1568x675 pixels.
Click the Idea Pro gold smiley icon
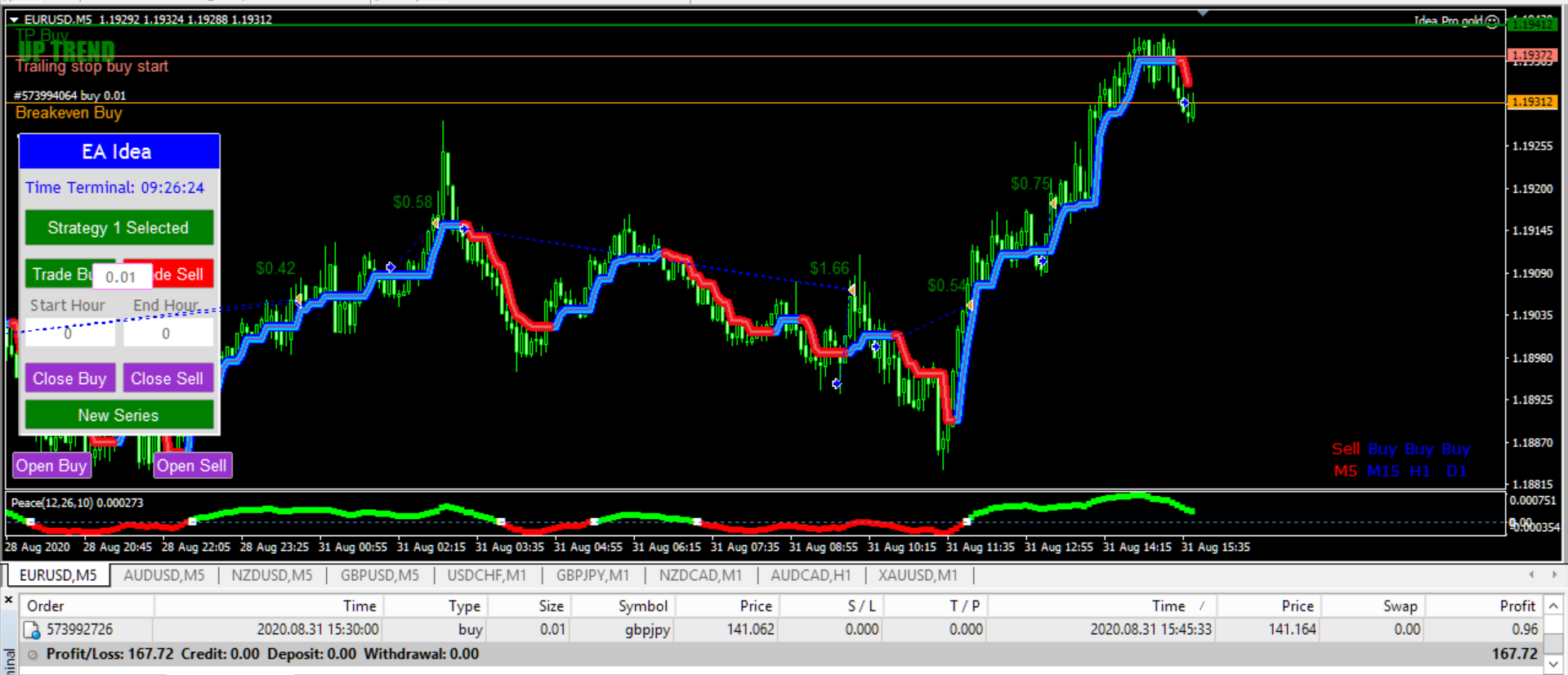pos(1492,21)
